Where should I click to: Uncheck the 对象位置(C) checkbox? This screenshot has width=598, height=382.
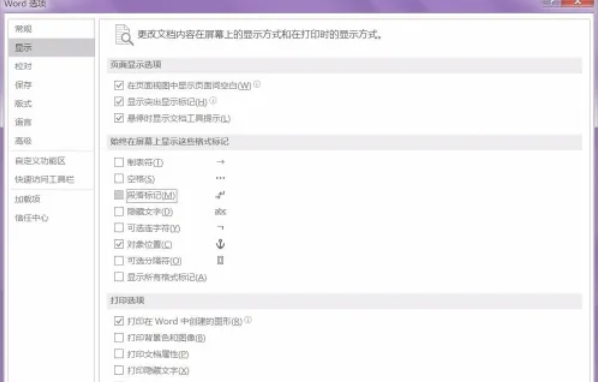point(119,244)
